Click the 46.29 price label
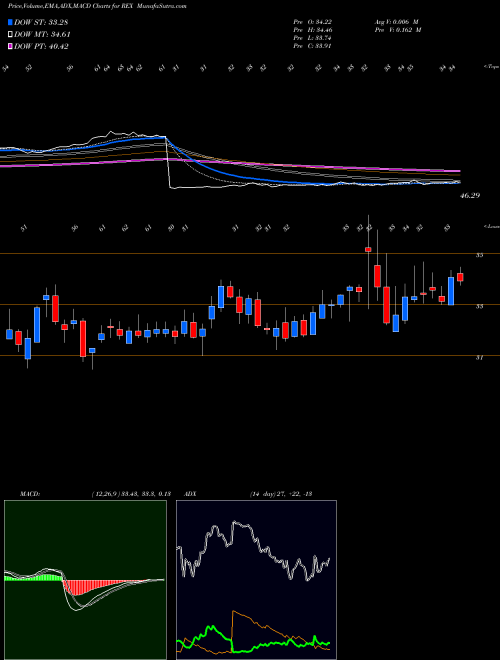Image resolution: width=500 pixels, height=660 pixels. [470, 196]
